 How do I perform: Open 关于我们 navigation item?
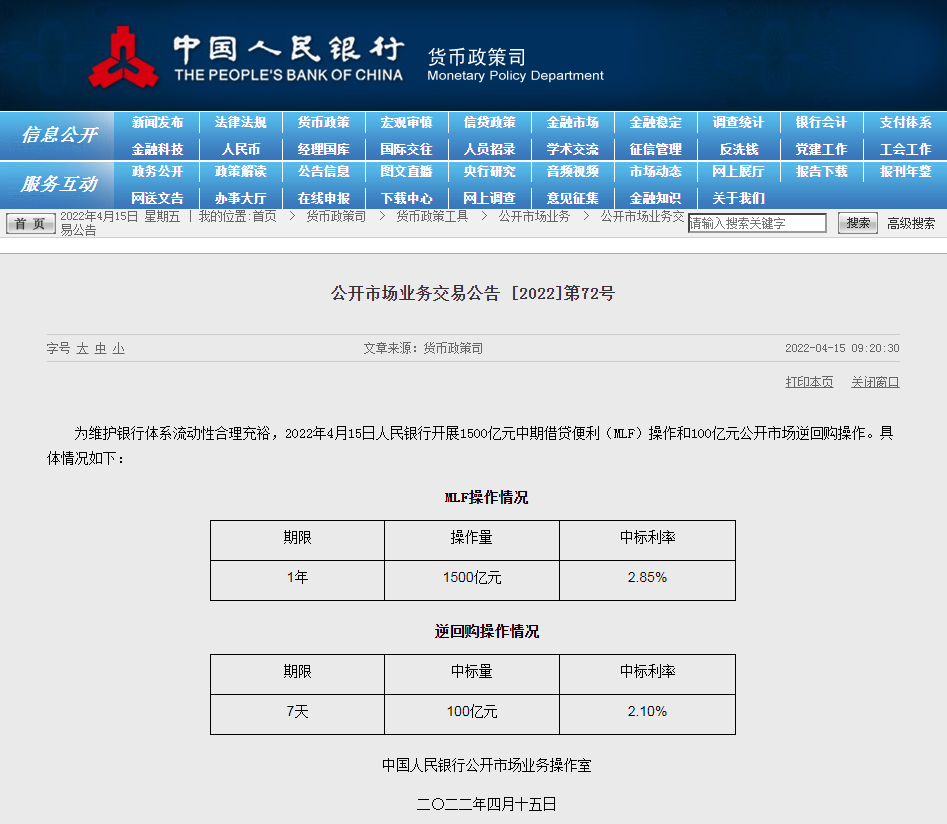pos(739,198)
